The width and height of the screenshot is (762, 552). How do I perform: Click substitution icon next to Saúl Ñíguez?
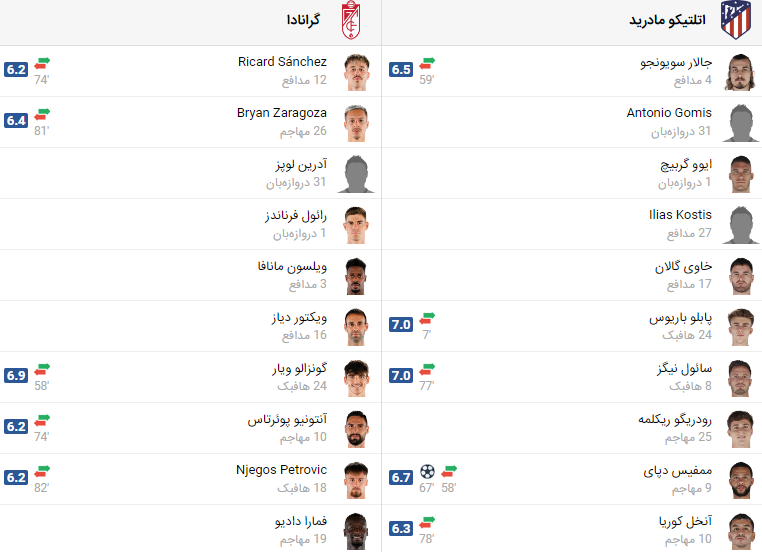(x=427, y=369)
